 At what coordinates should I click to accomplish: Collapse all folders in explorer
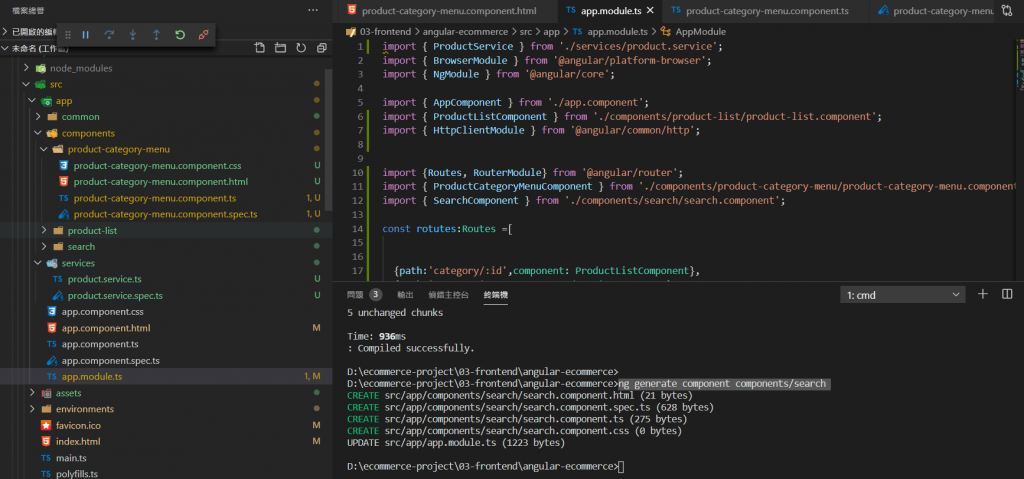321,48
